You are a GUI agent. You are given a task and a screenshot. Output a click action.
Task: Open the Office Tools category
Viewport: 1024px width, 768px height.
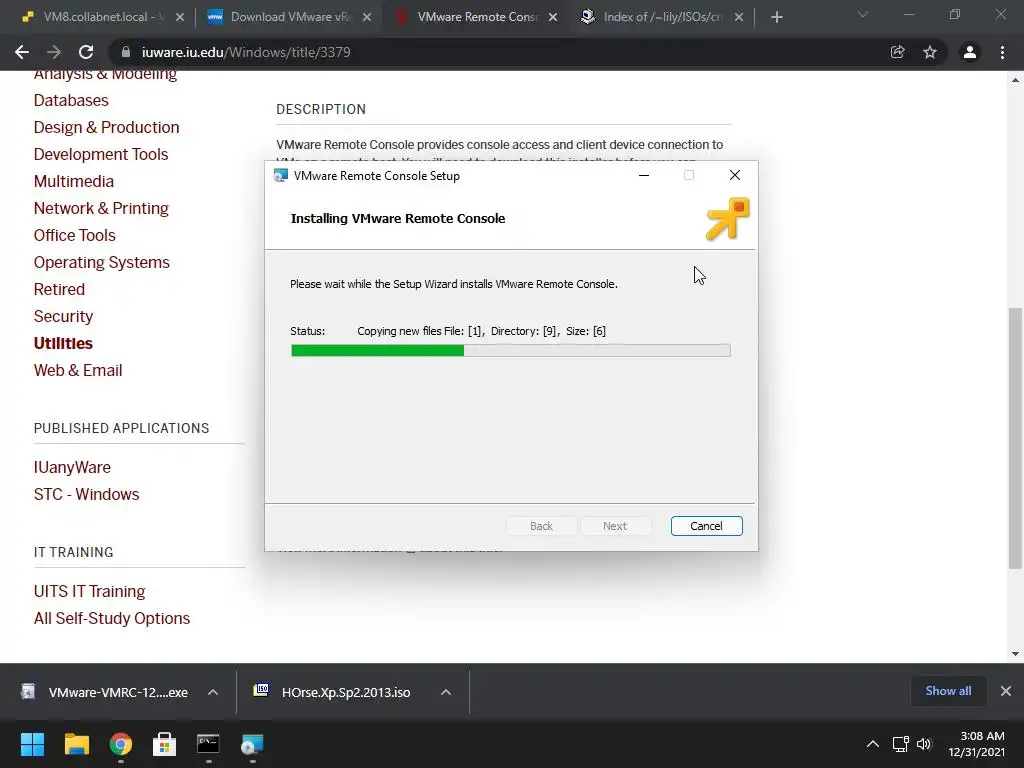74,235
